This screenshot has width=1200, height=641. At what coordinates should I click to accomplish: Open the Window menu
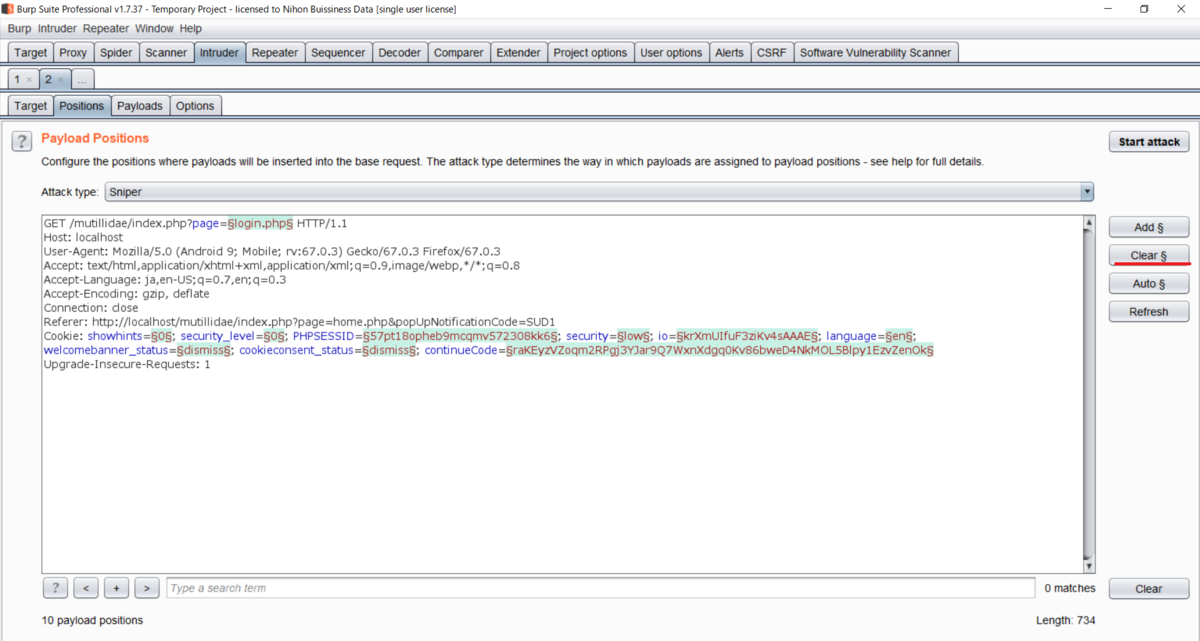[x=154, y=29]
